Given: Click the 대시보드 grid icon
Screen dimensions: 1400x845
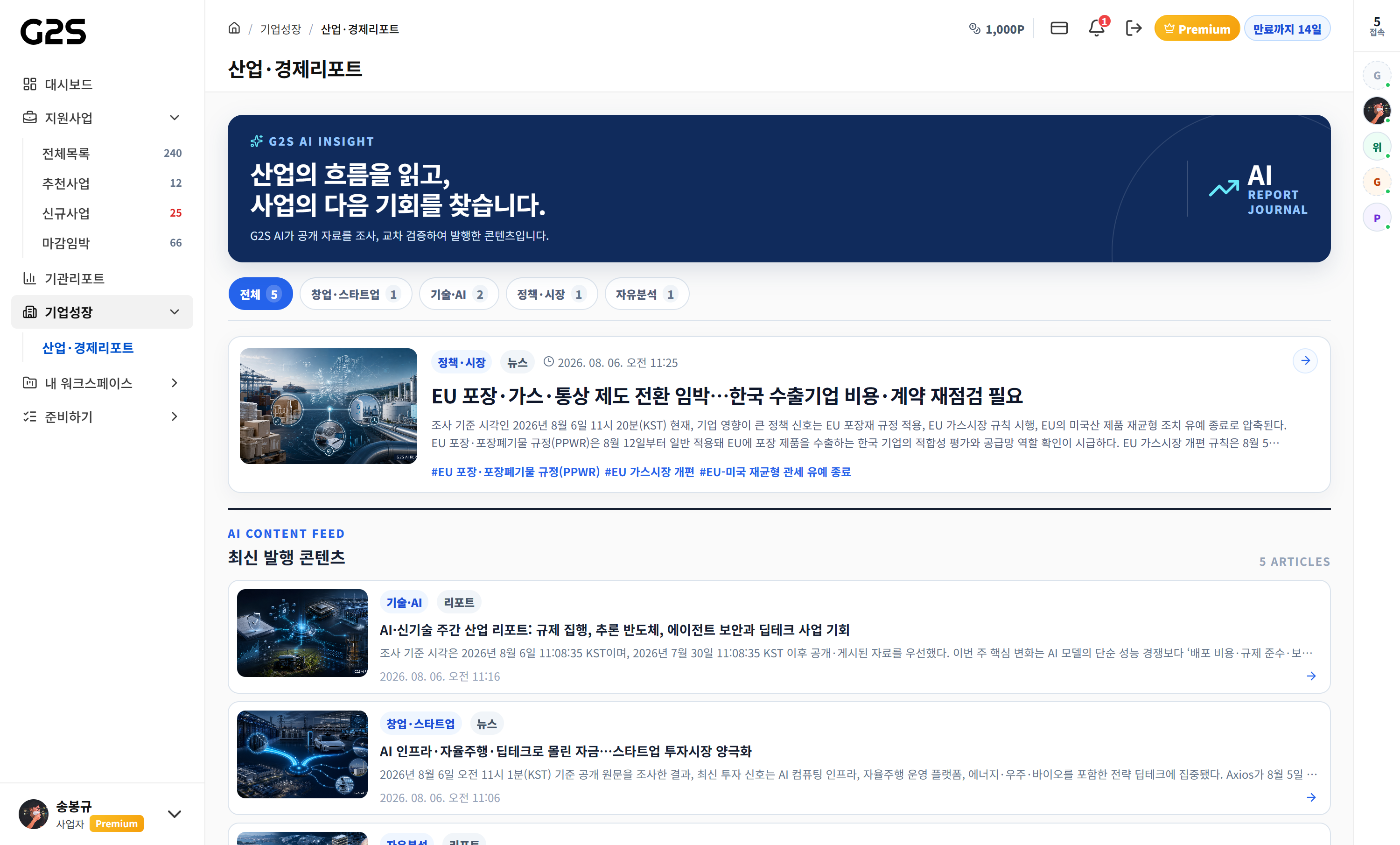Looking at the screenshot, I should pyautogui.click(x=29, y=84).
